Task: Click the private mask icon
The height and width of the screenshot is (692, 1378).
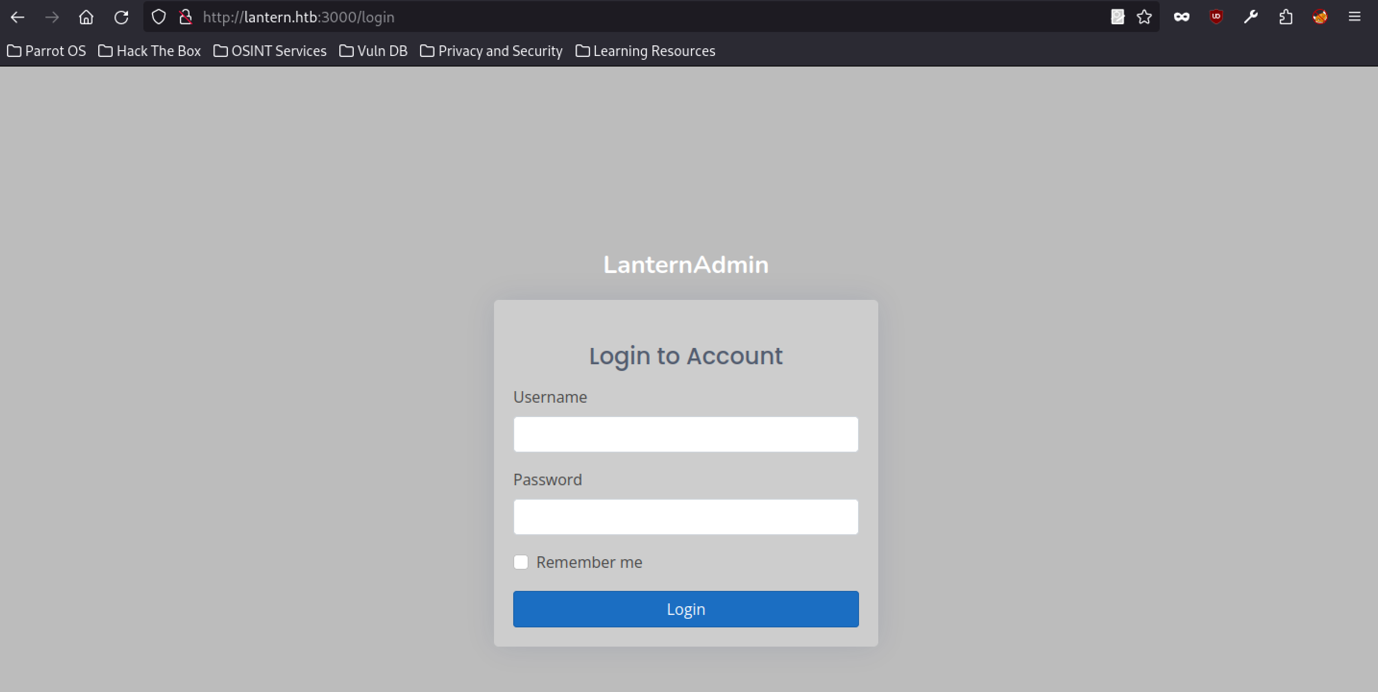Action: coord(1181,17)
